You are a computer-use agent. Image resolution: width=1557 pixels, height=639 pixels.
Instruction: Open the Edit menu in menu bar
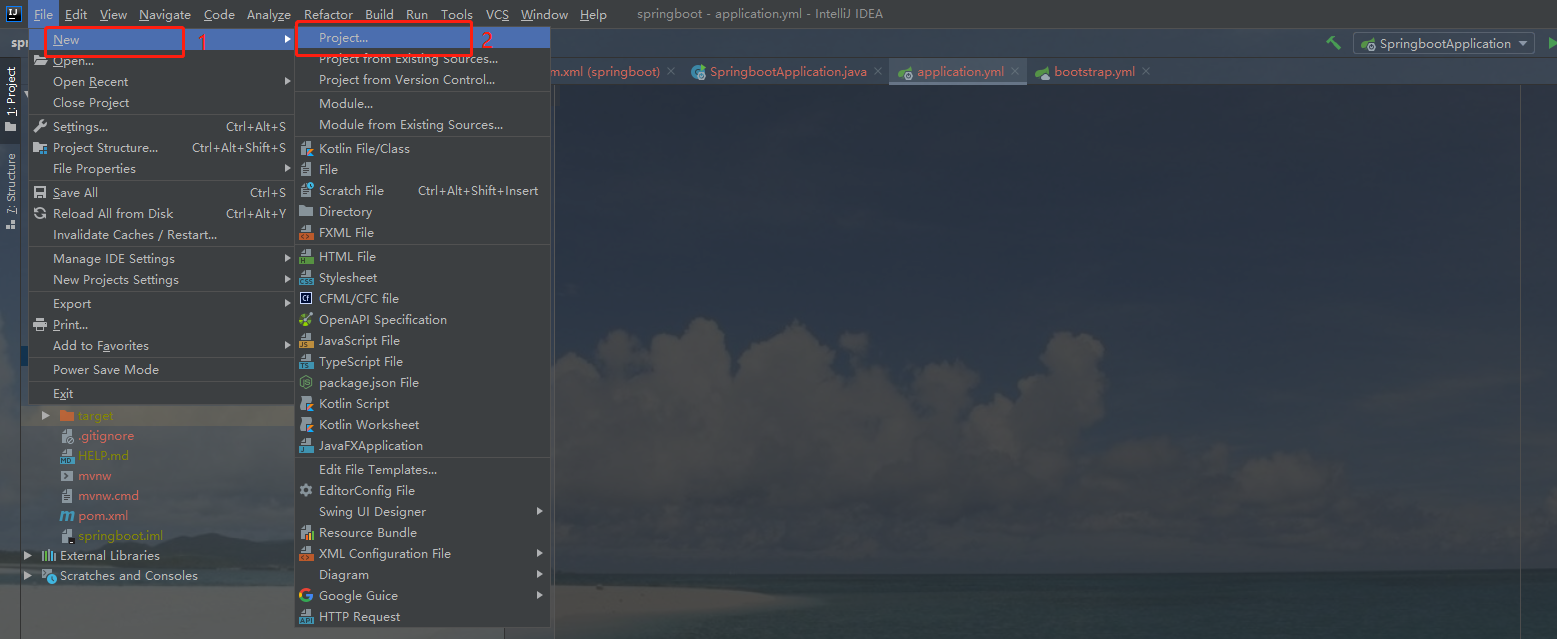(x=76, y=14)
